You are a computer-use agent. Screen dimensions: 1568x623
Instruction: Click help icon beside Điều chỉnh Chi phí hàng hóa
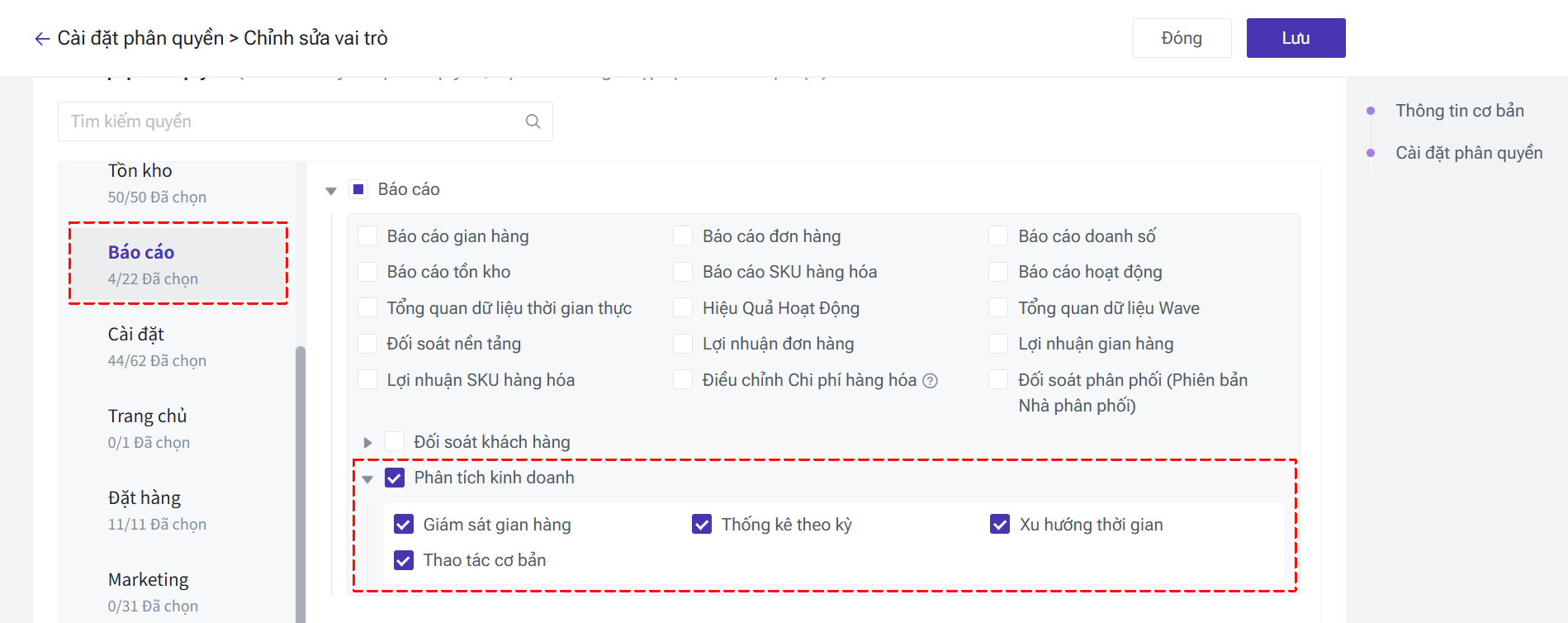930,381
